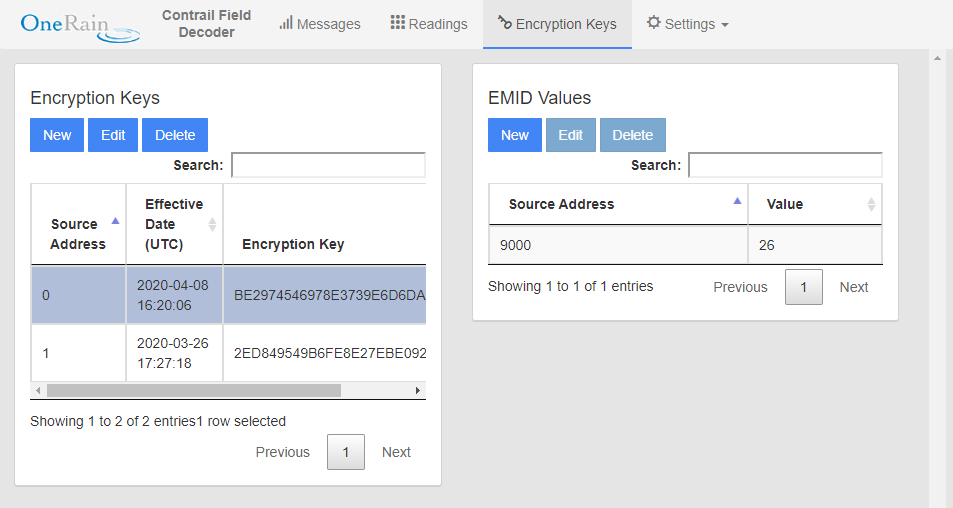953x508 pixels.
Task: Click the OneRain logo
Action: (79, 25)
